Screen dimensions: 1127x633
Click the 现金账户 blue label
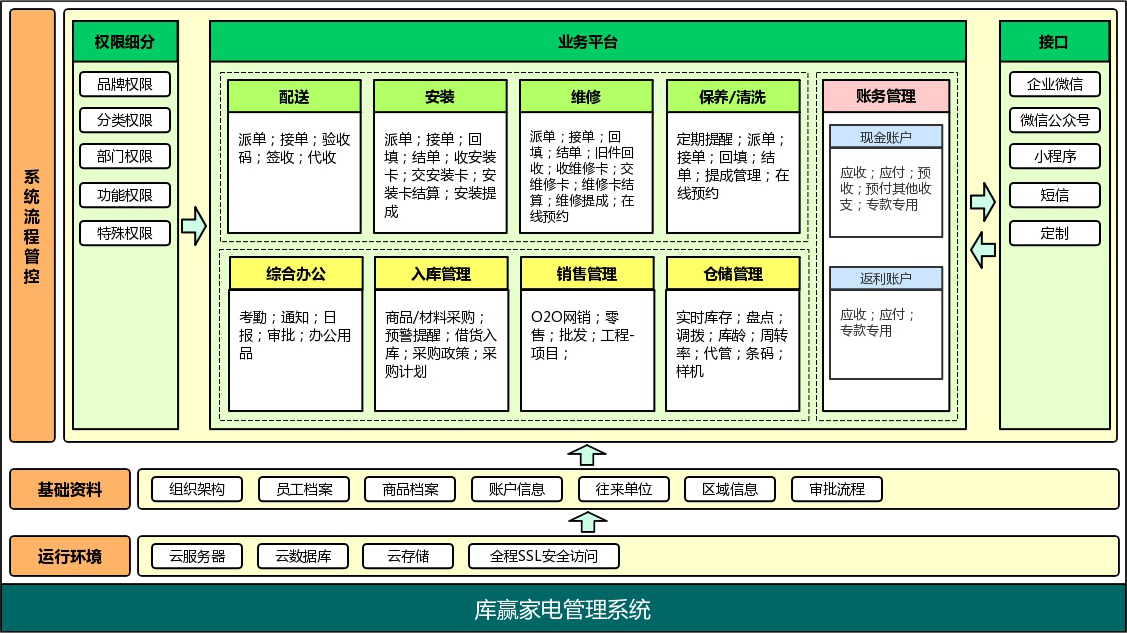[x=886, y=137]
